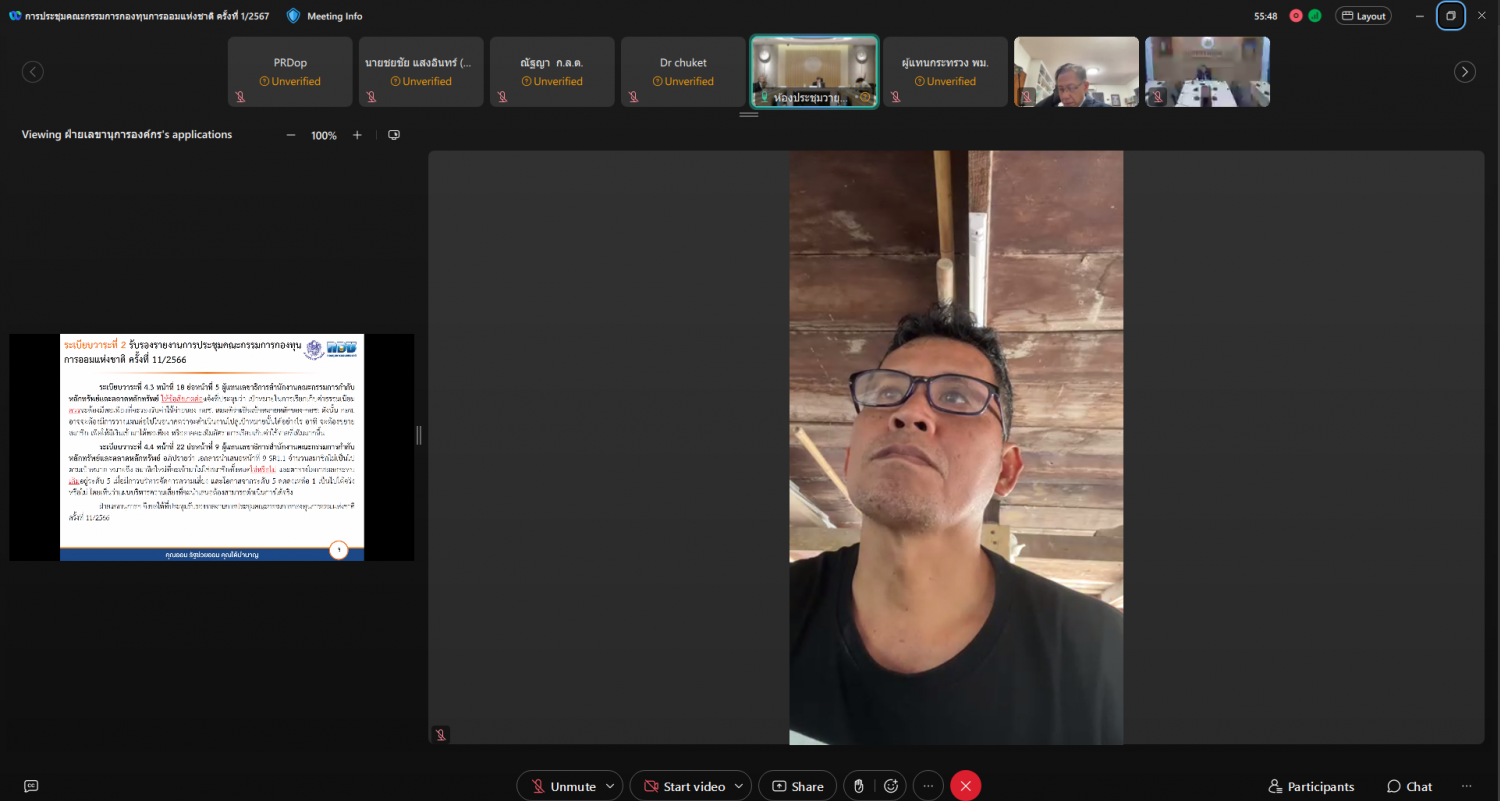Image resolution: width=1500 pixels, height=801 pixels.
Task: Click the panel divider handle beside slide
Action: tap(419, 435)
